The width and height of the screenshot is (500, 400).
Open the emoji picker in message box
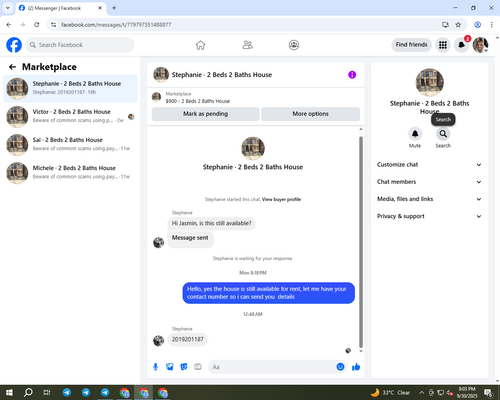[340, 367]
